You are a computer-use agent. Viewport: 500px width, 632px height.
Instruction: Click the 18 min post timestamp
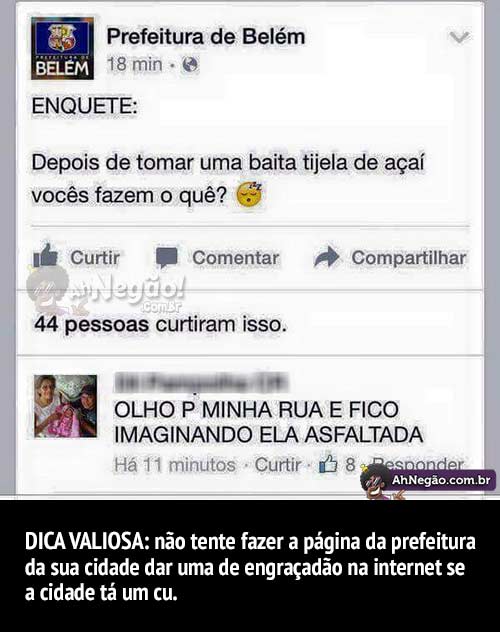[x=135, y=64]
